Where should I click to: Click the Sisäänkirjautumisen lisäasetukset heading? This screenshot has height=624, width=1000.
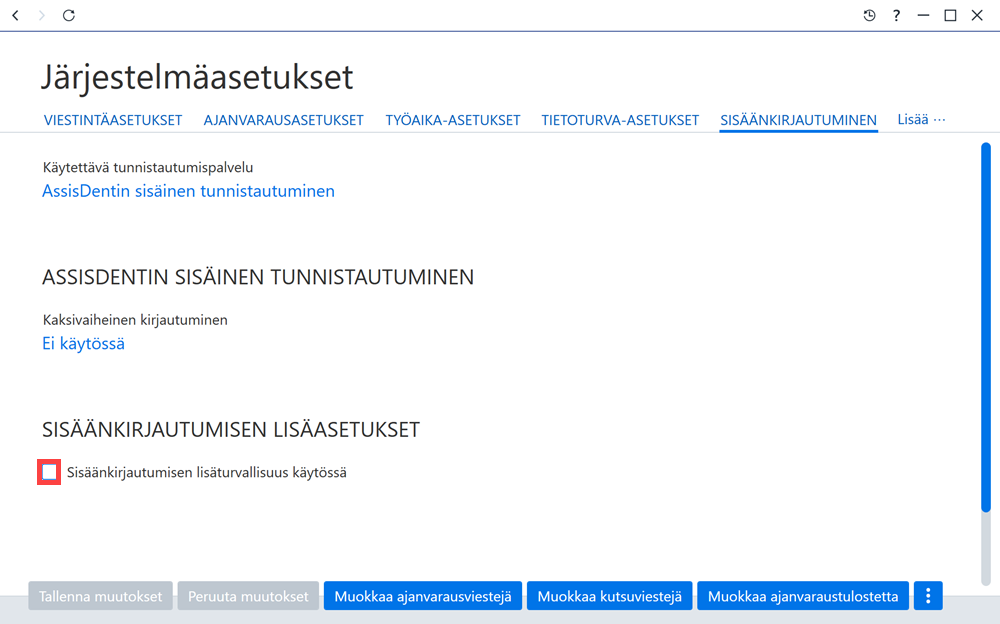(231, 429)
